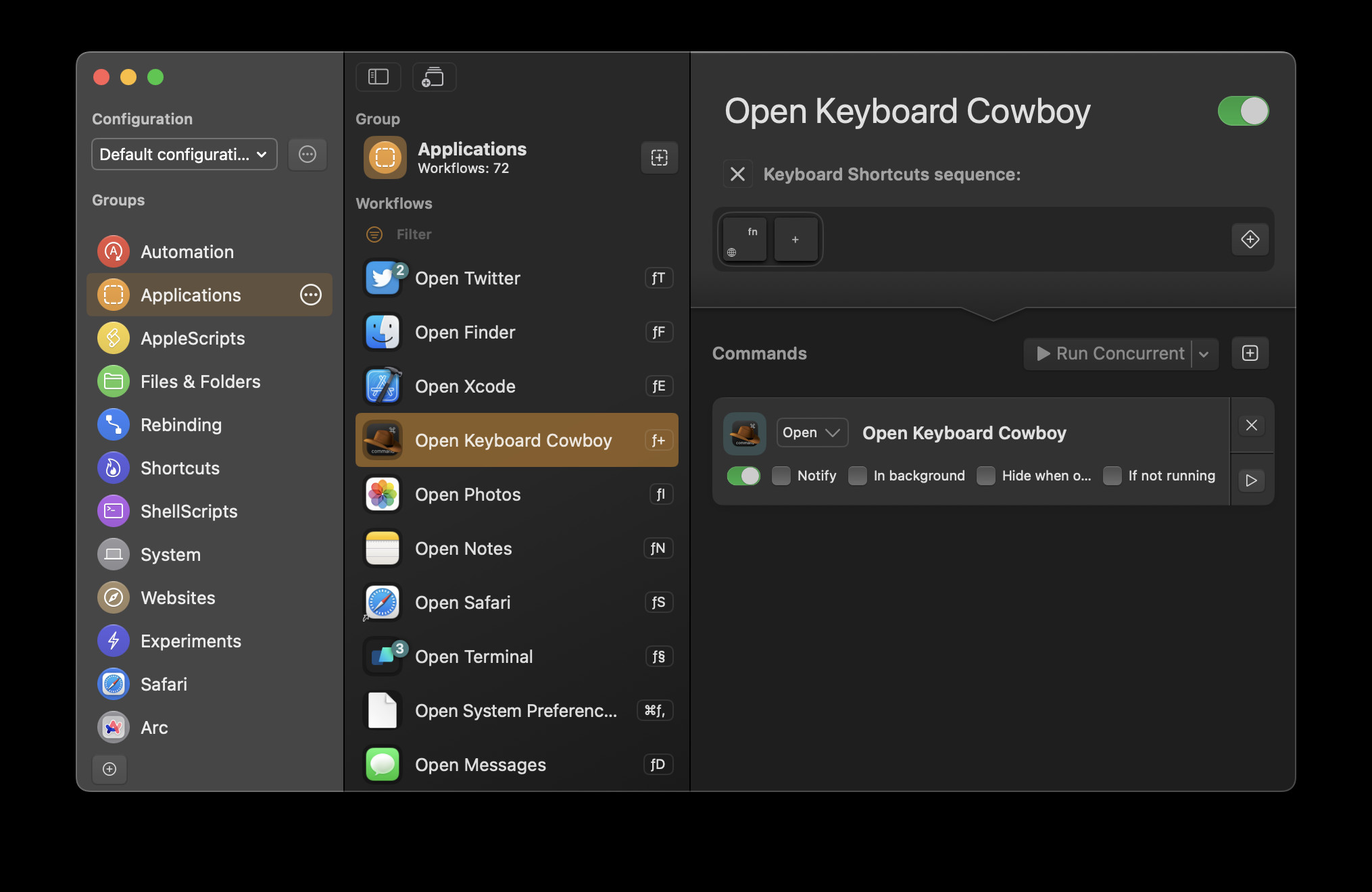Image resolution: width=1372 pixels, height=892 pixels.
Task: Open the configuration ellipsis options button
Action: tap(308, 155)
